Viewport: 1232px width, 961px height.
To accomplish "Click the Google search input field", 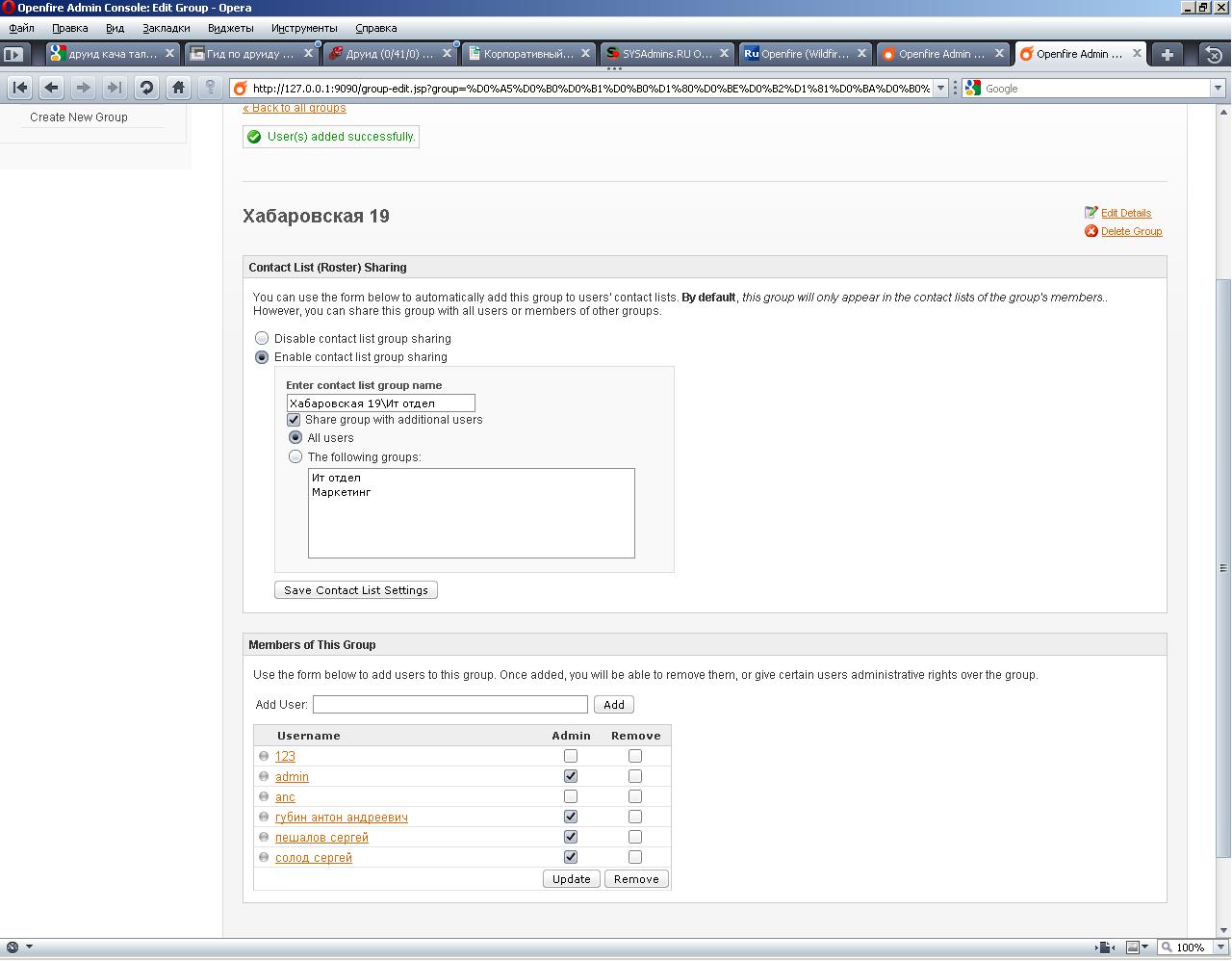I will pos(1095,88).
